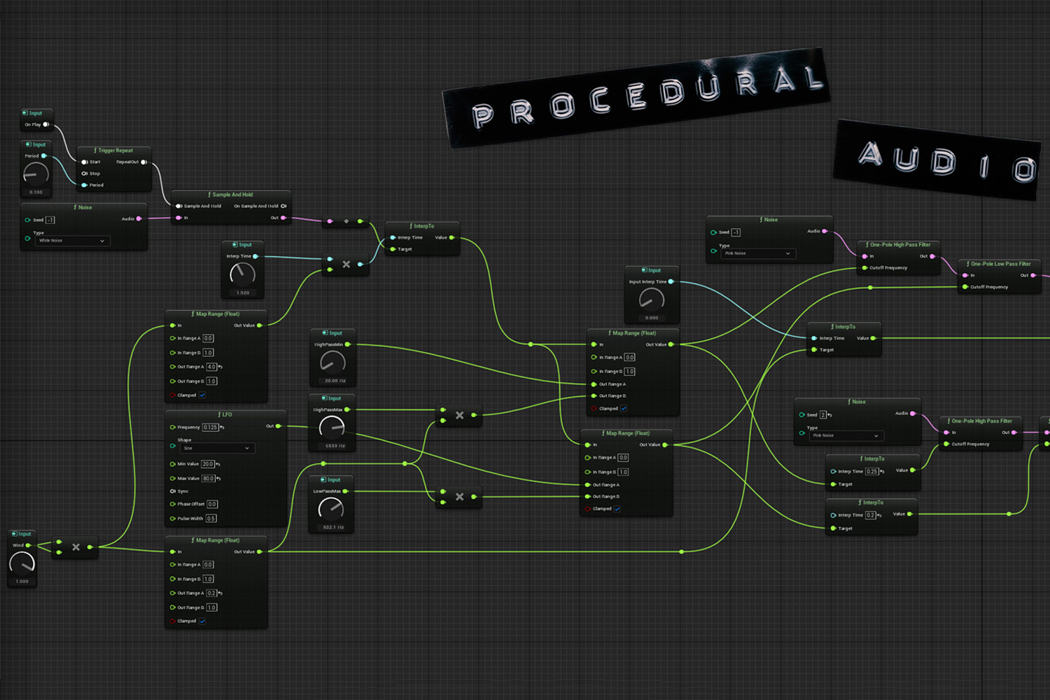
Task: Click the InterpTo Interp Time field showing 0.2
Action: [871, 515]
